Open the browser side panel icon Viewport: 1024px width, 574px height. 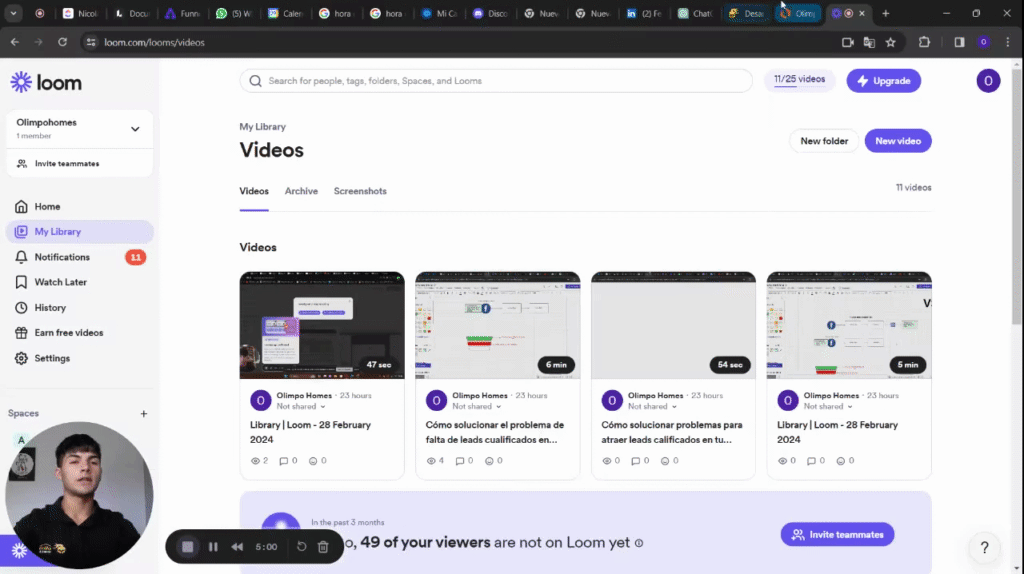959,42
